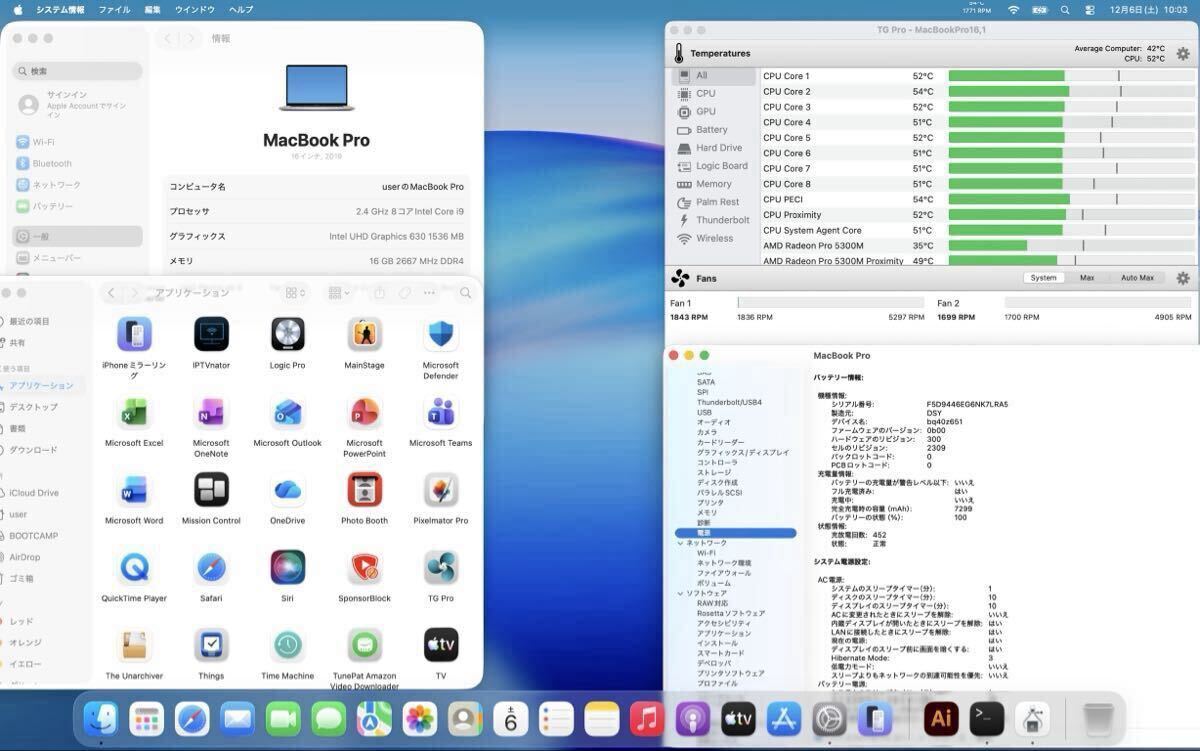Open the ファイル menu in menu bar
This screenshot has width=1200, height=751.
tap(114, 9)
